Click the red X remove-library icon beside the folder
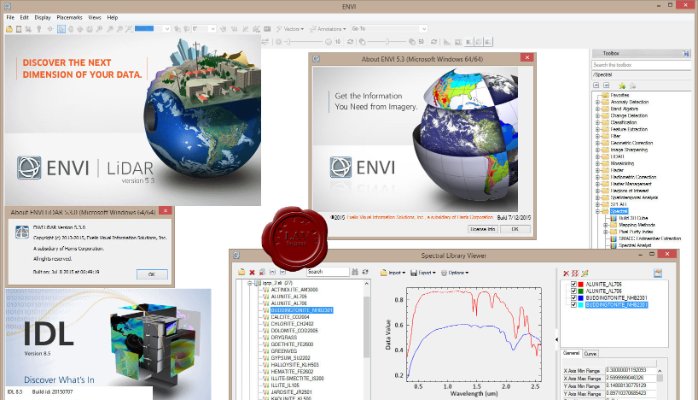 [252, 272]
